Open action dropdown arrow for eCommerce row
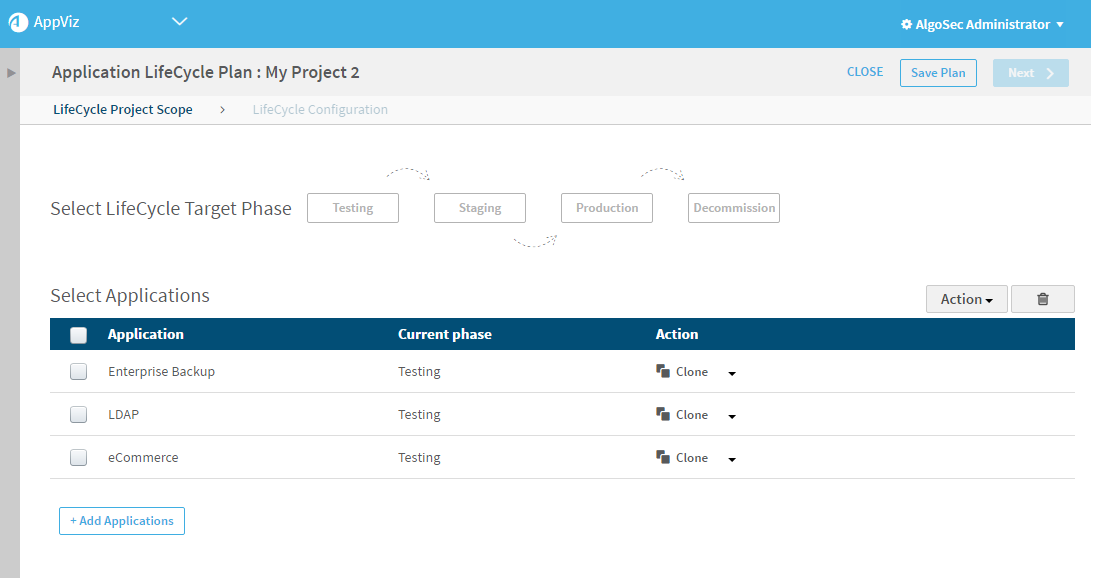The image size is (1093, 578). (732, 459)
